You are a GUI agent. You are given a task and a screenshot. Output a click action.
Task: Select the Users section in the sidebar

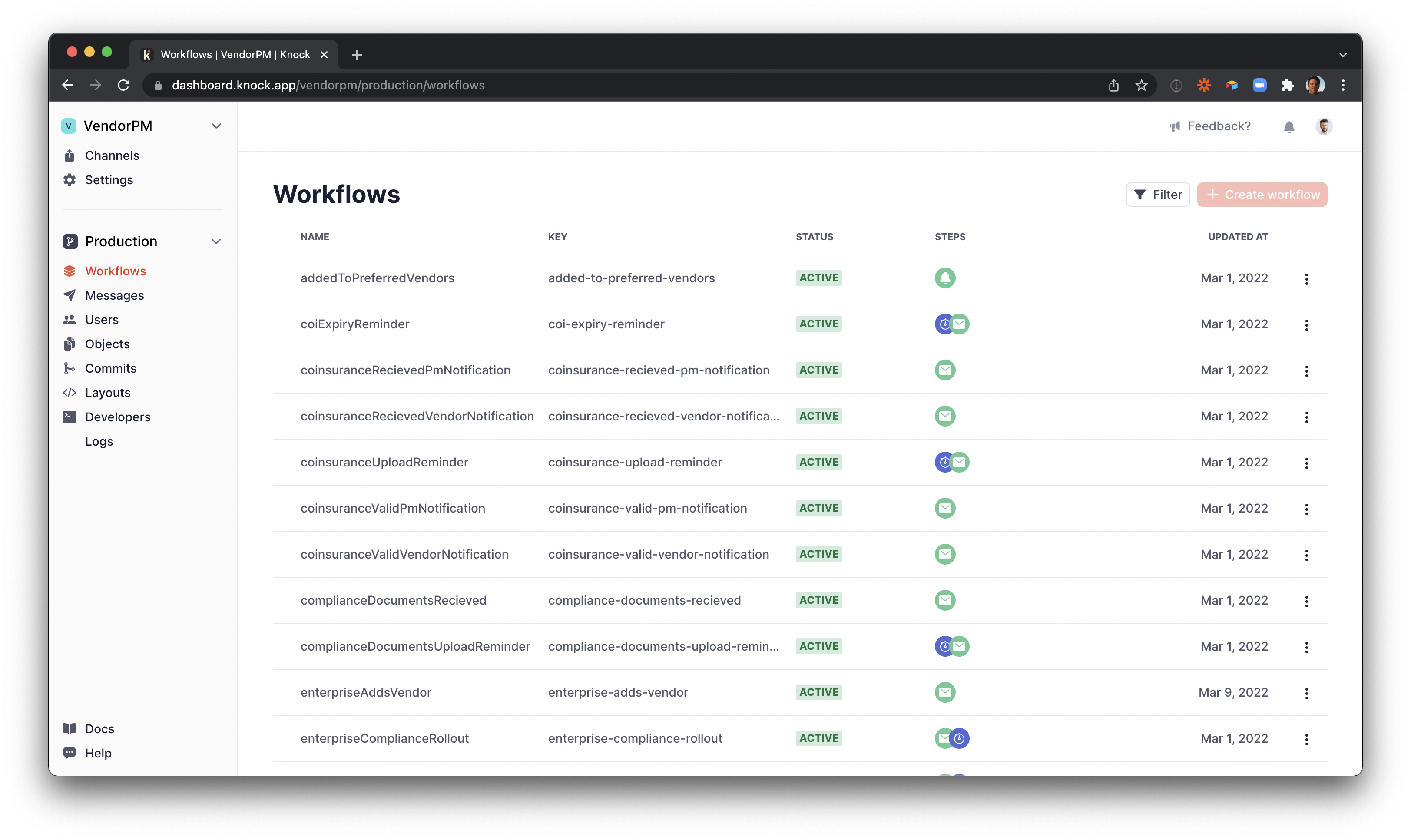[x=102, y=319]
